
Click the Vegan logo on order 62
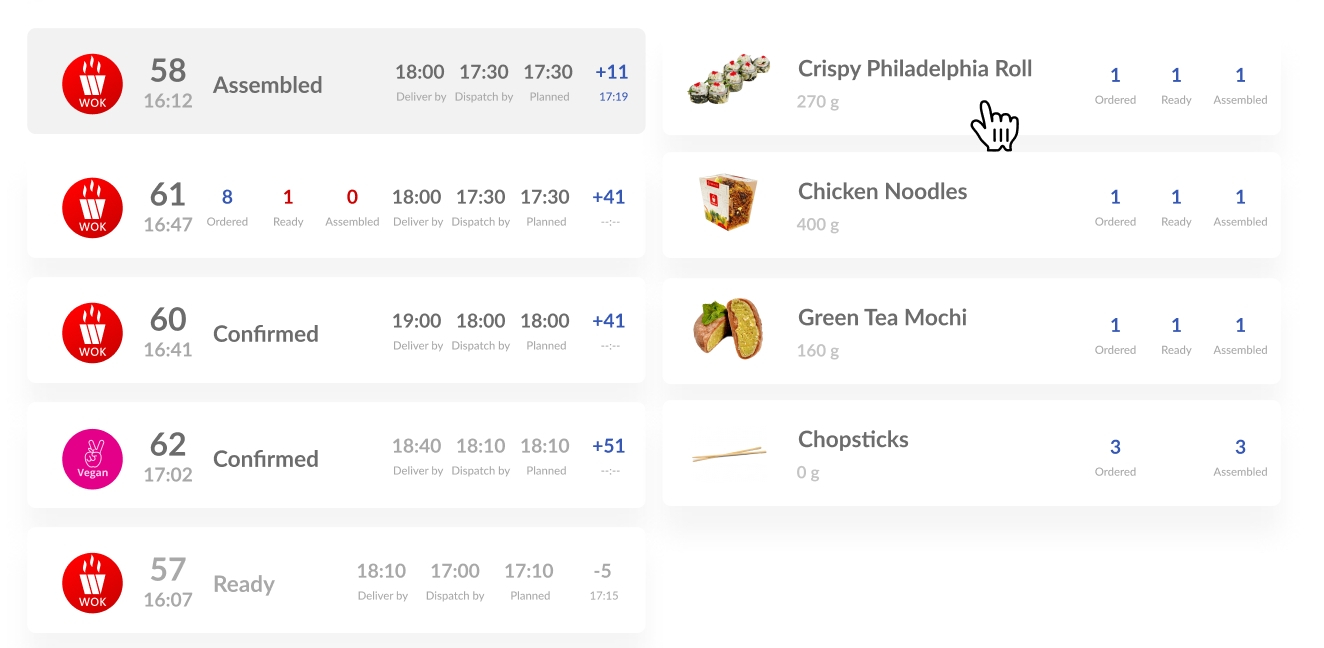(92, 459)
